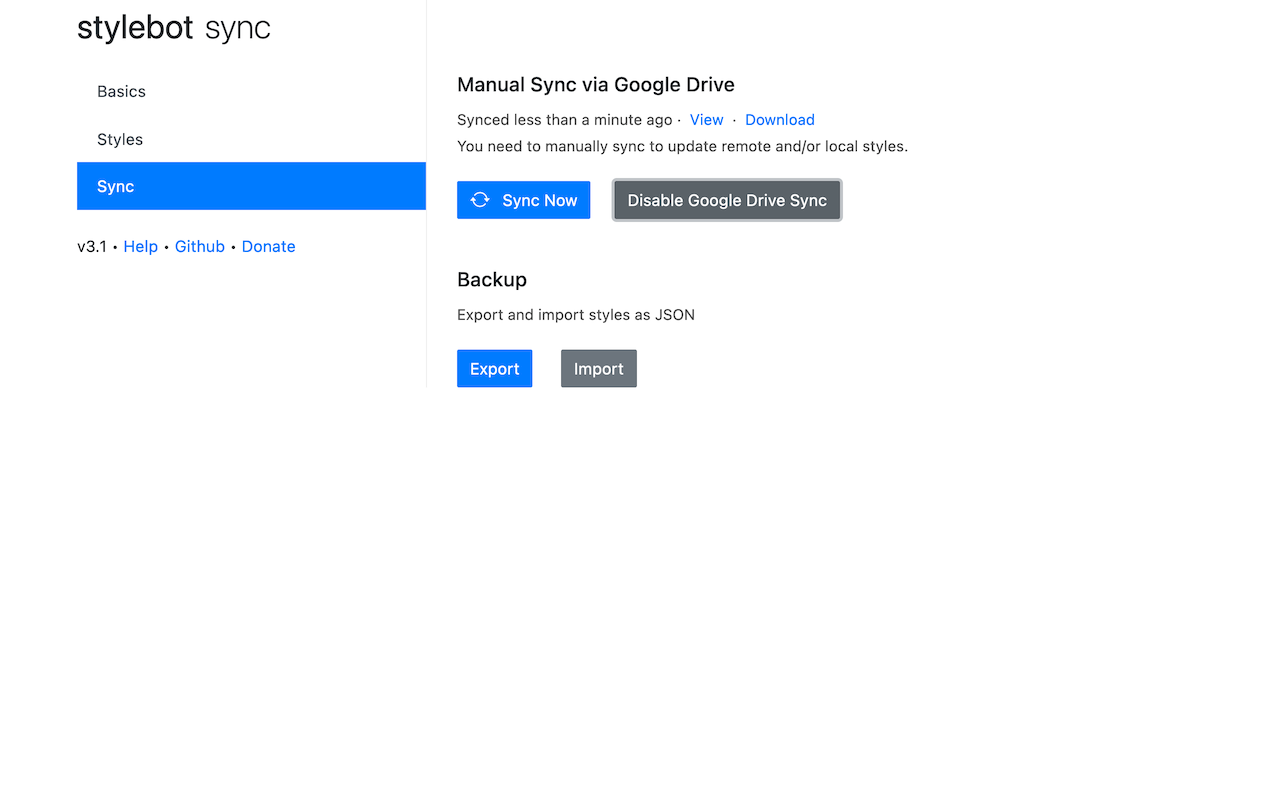Click the Backup section heading

point(492,280)
